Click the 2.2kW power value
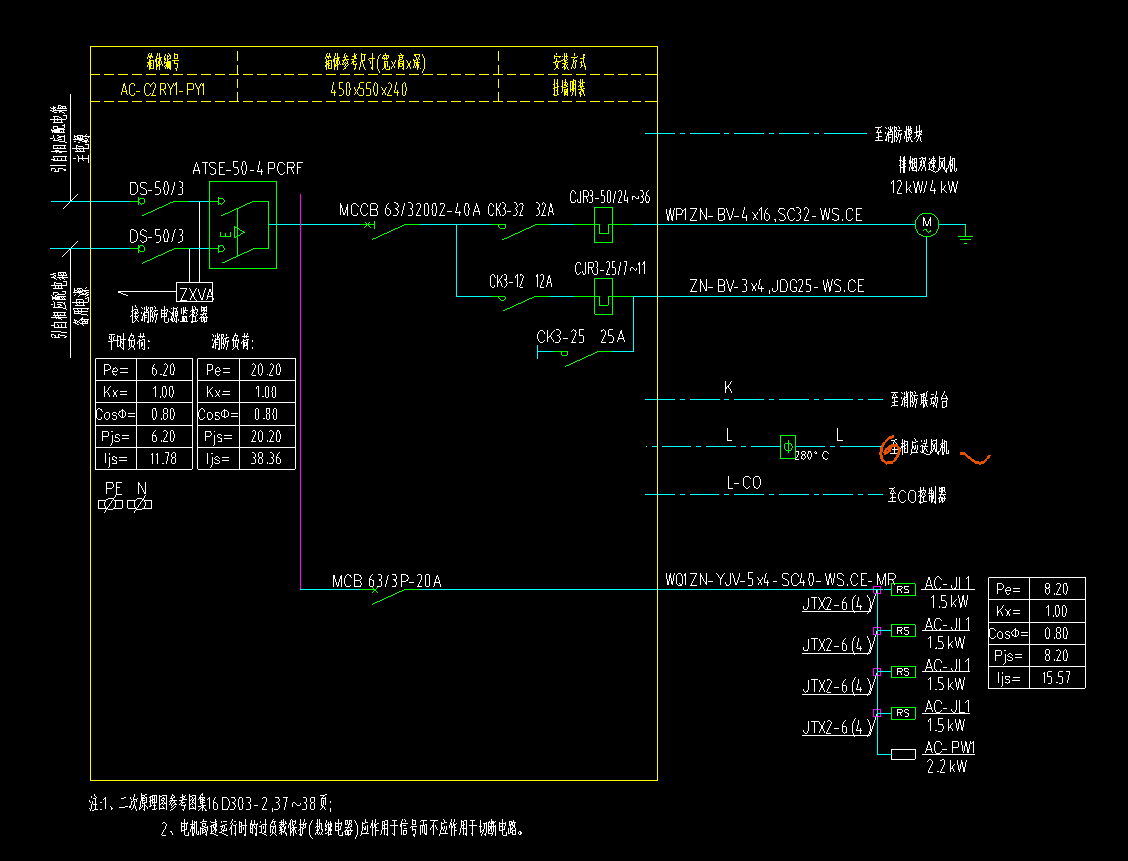The image size is (1128, 861). point(947,767)
